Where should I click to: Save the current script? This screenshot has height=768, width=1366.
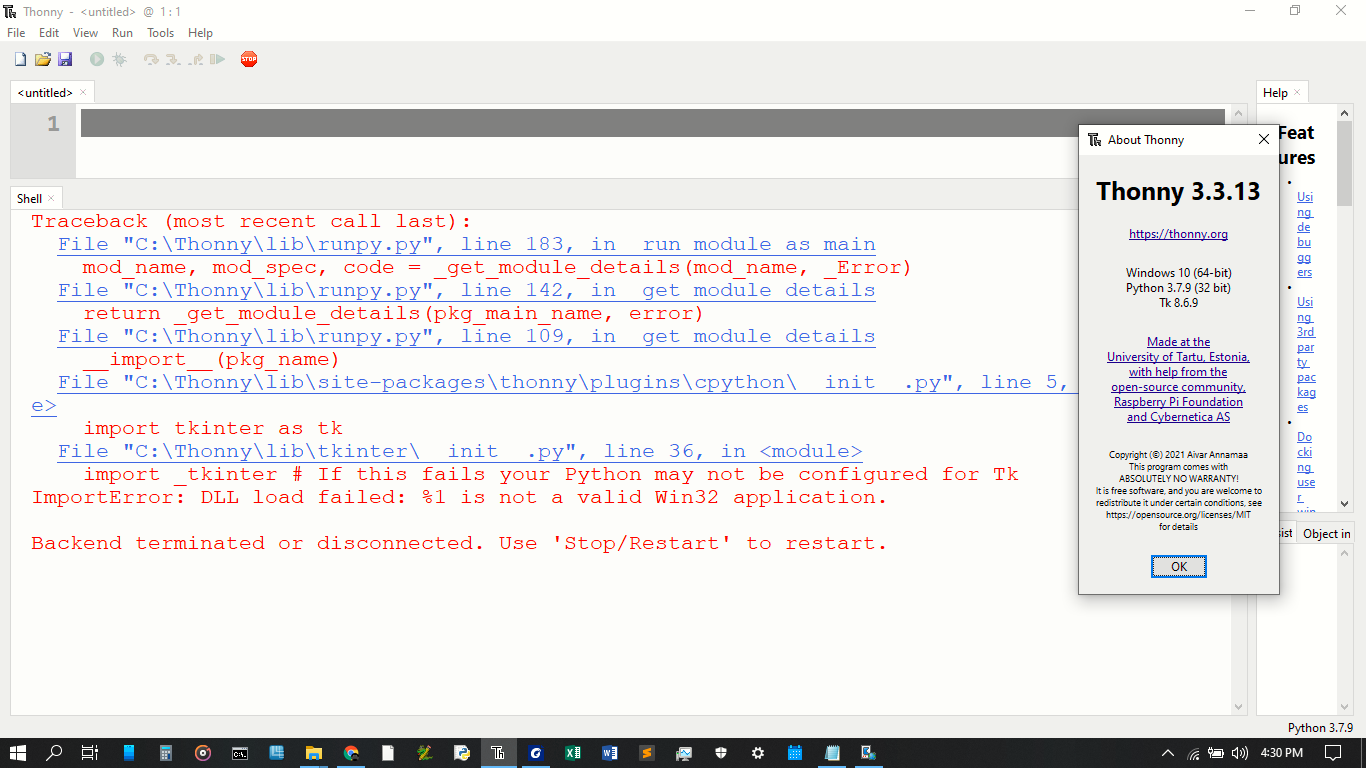point(65,59)
